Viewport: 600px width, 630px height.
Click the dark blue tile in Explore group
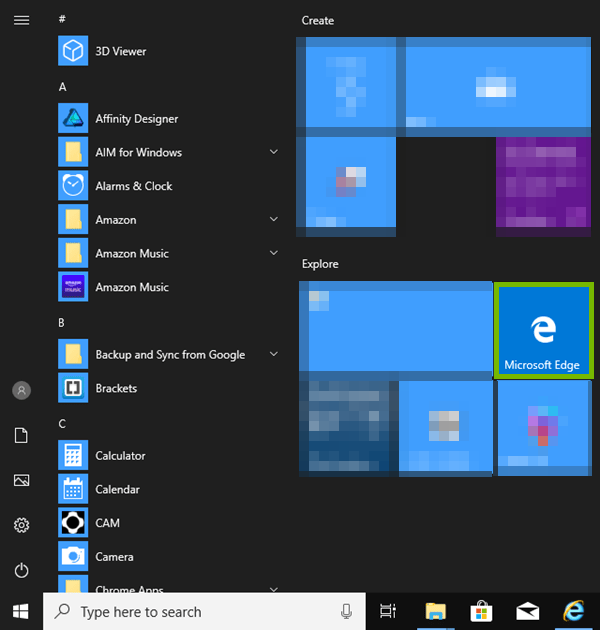pos(349,429)
